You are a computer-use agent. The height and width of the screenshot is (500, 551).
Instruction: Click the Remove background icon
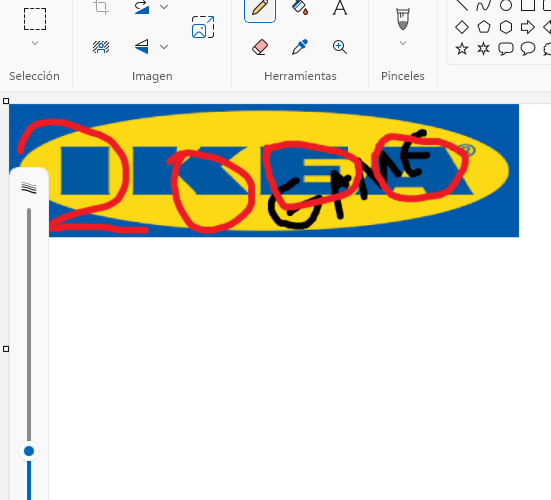point(101,47)
